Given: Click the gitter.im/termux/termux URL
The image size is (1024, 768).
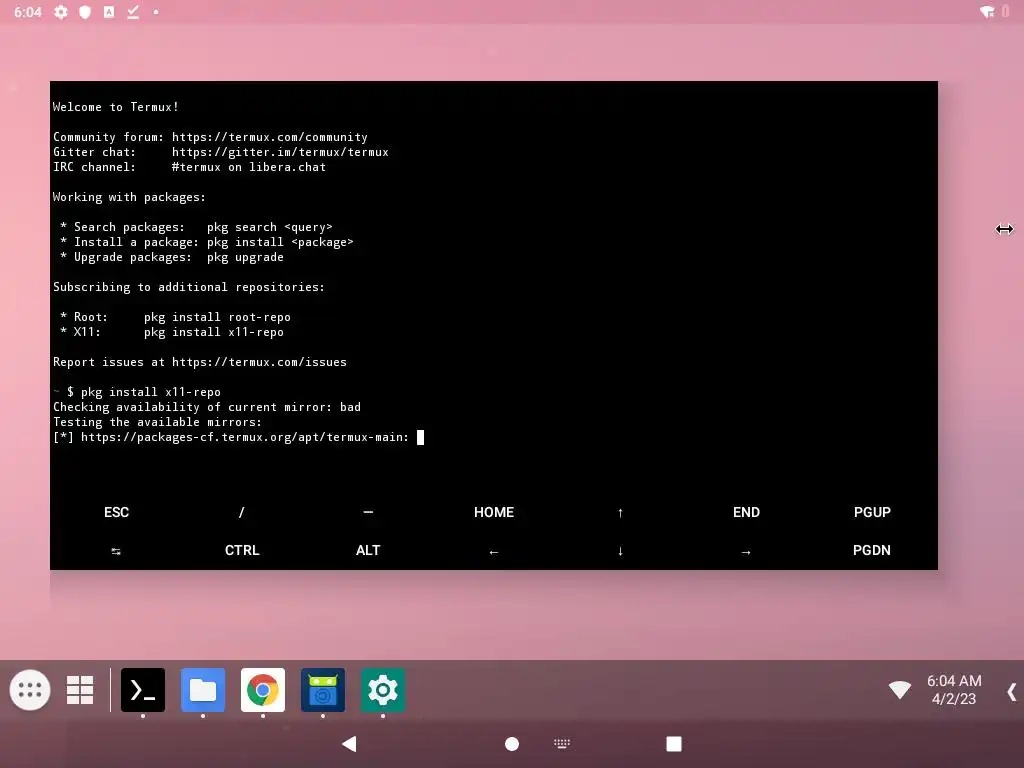Looking at the screenshot, I should pyautogui.click(x=280, y=152).
